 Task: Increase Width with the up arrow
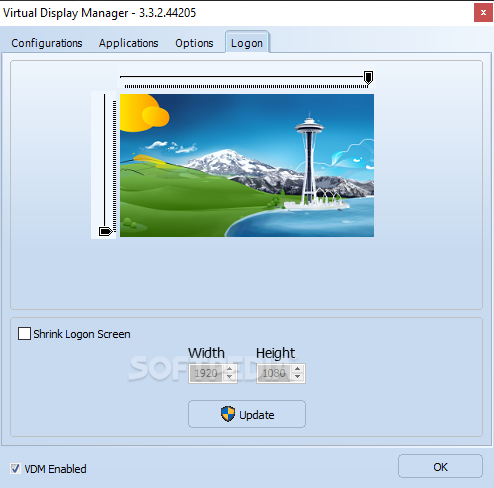(x=229, y=369)
